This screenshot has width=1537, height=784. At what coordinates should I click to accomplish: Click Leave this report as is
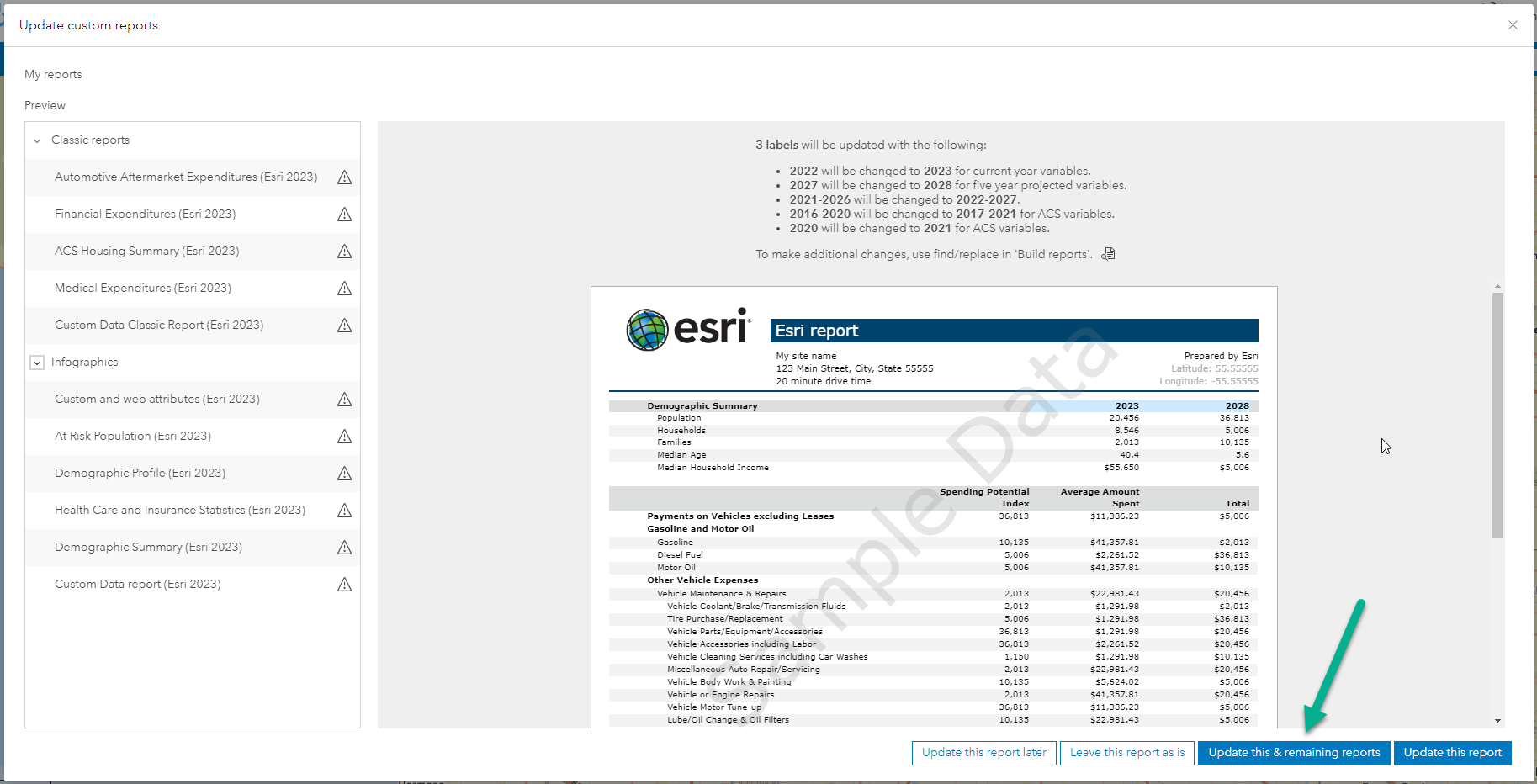click(1126, 753)
